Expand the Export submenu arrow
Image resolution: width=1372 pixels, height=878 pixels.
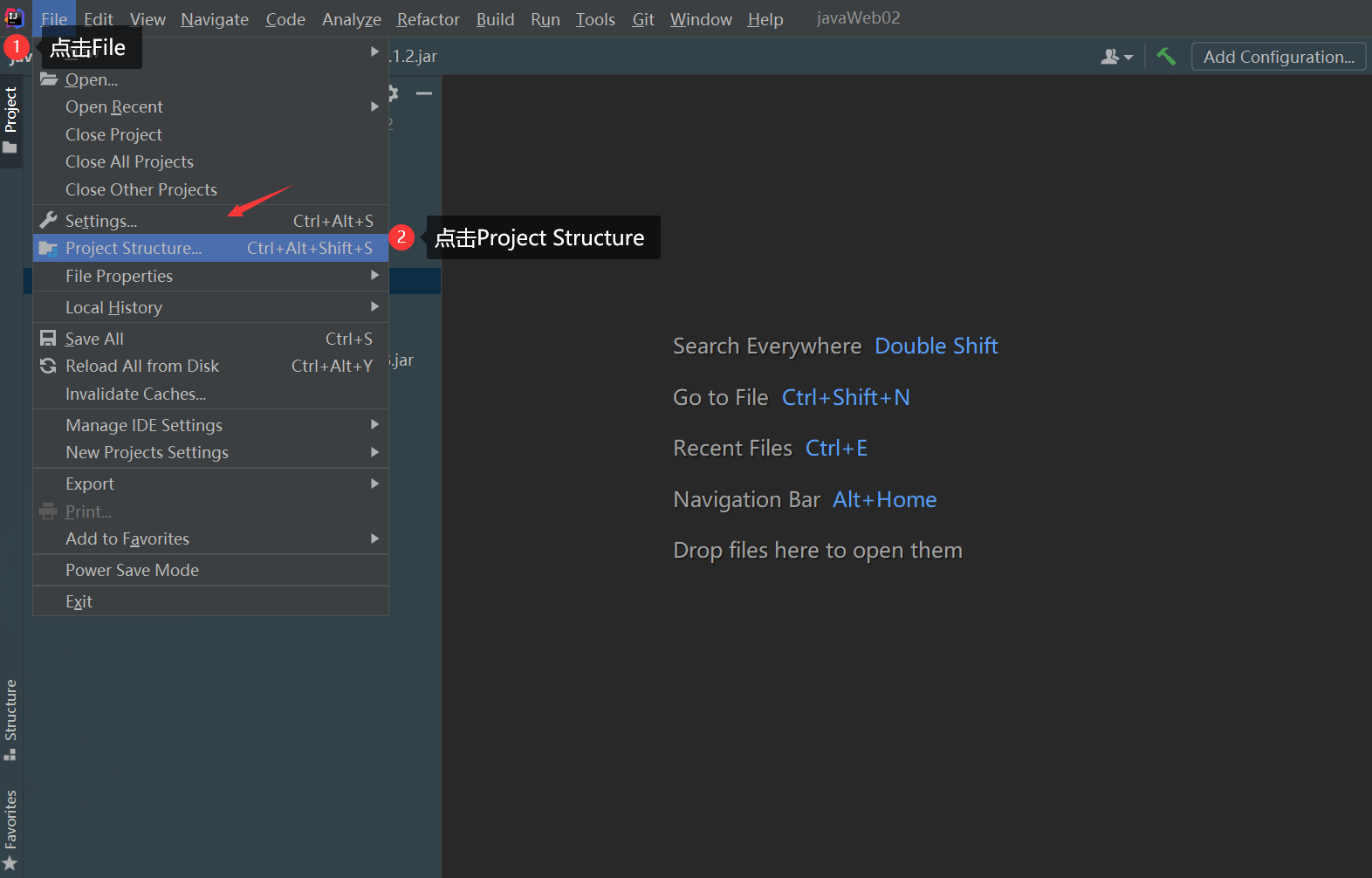point(374,484)
